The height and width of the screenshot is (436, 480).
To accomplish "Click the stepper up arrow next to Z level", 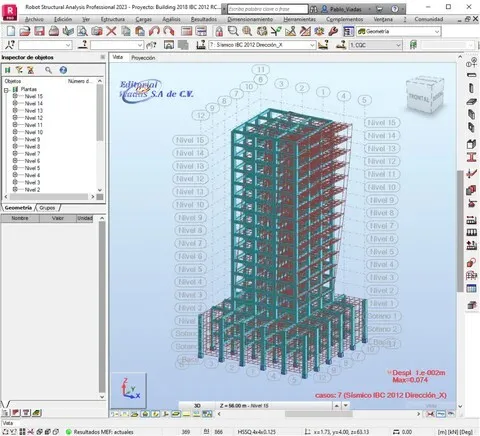I will point(337,406).
